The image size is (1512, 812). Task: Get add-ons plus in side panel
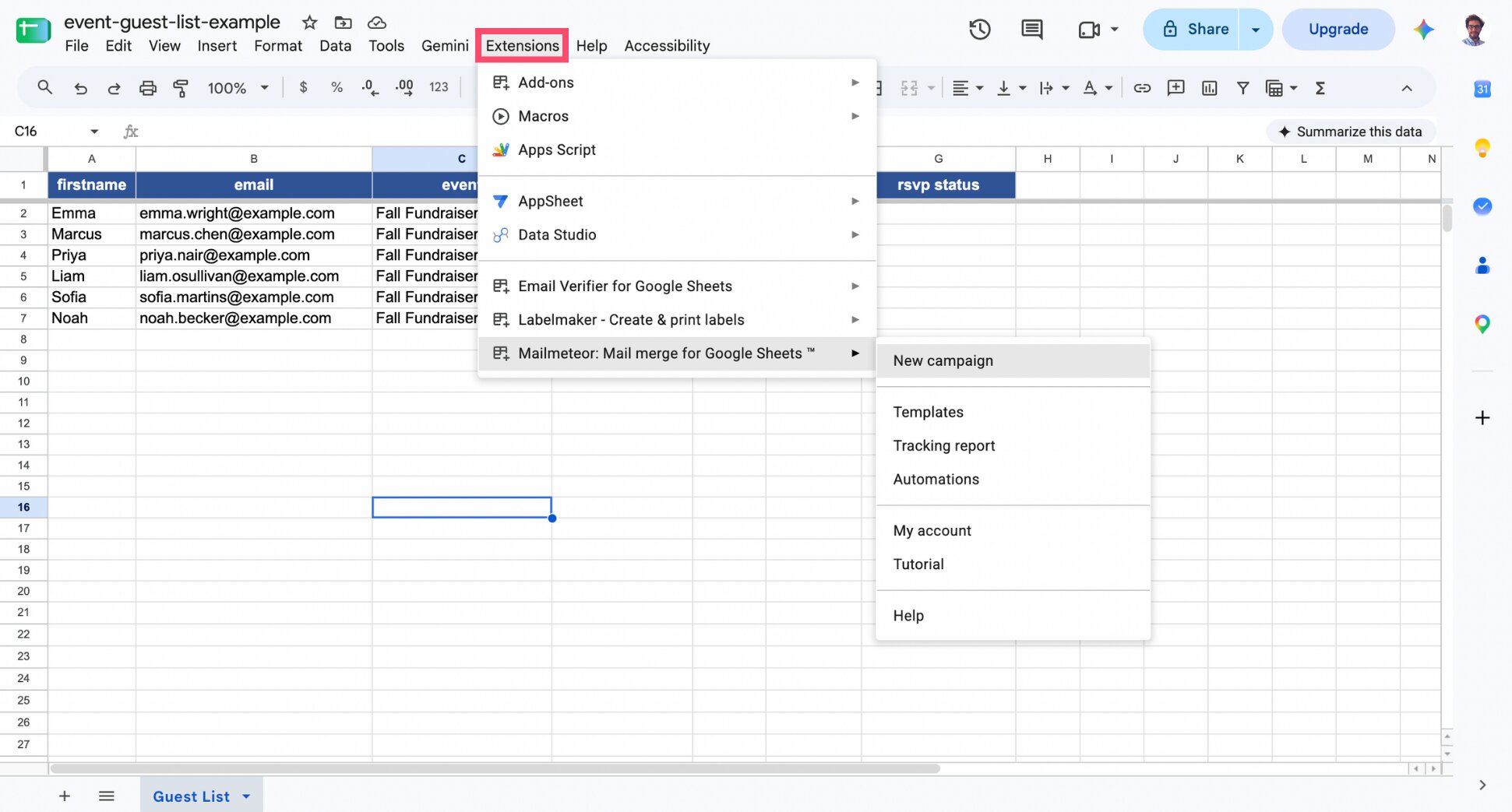coord(1482,418)
